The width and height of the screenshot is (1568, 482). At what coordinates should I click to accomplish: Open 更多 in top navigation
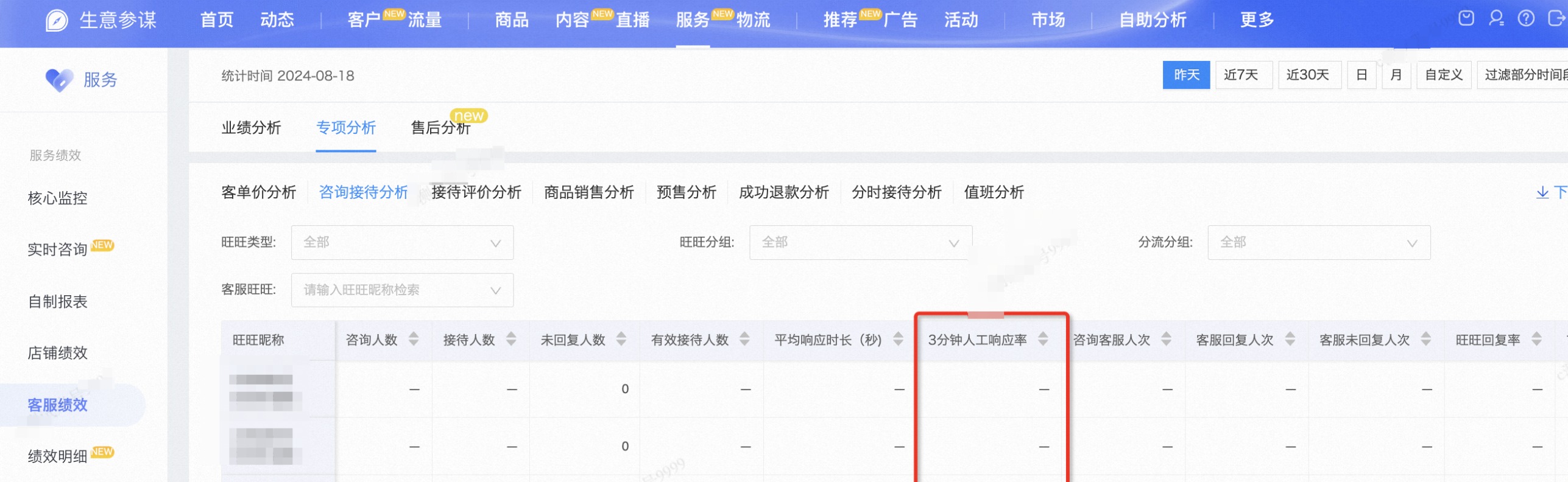[1257, 20]
